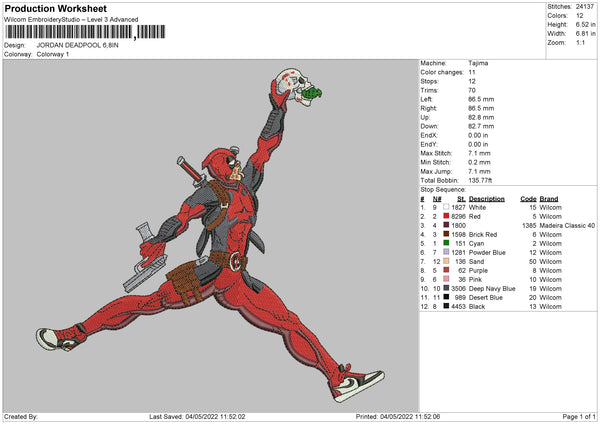Screen dimensions: 600x424
Task: Click the stitch count '4453' for Black
Action: click(x=458, y=307)
